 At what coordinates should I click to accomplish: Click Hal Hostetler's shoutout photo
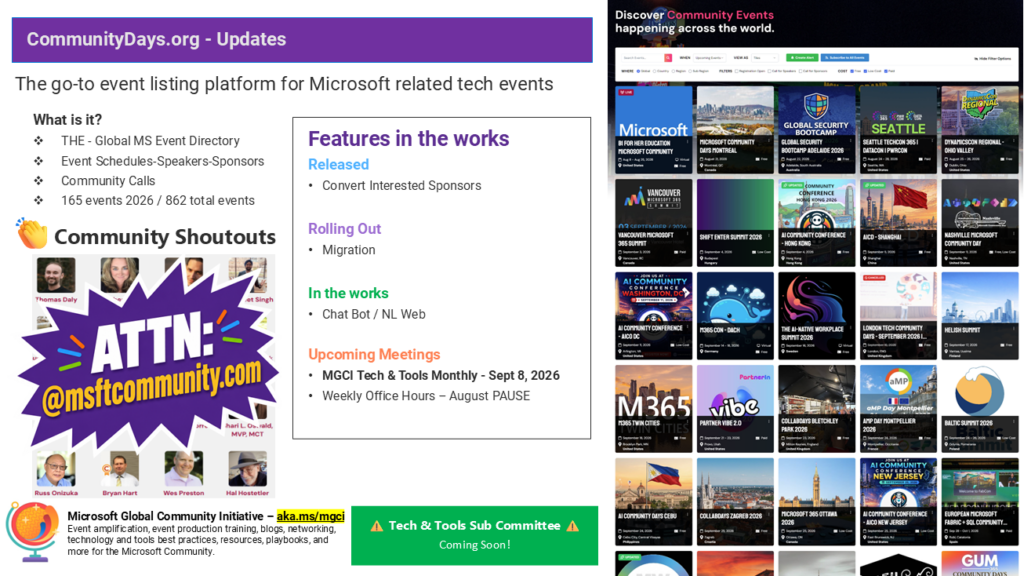[x=248, y=469]
